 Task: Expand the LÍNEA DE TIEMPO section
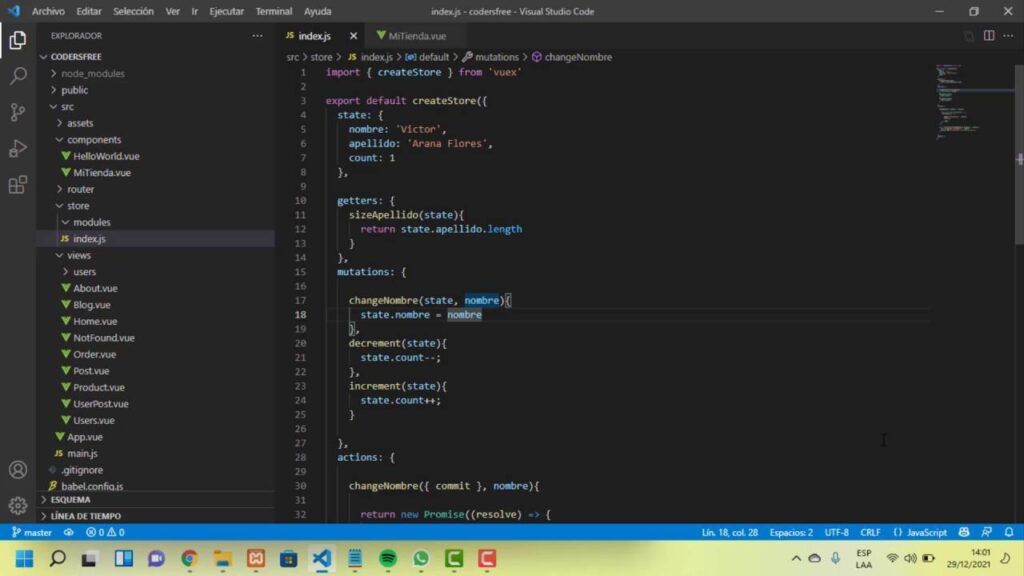pyautogui.click(x=86, y=516)
